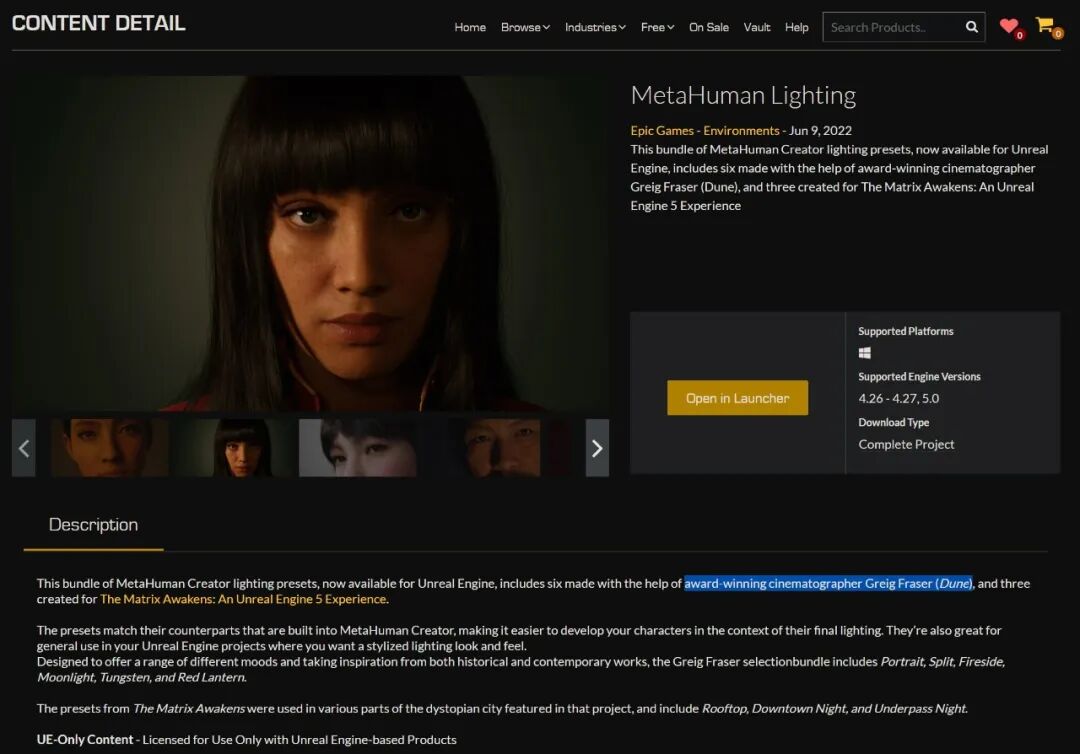The width and height of the screenshot is (1080, 754).
Task: Open the Environments category link
Action: [x=741, y=131]
